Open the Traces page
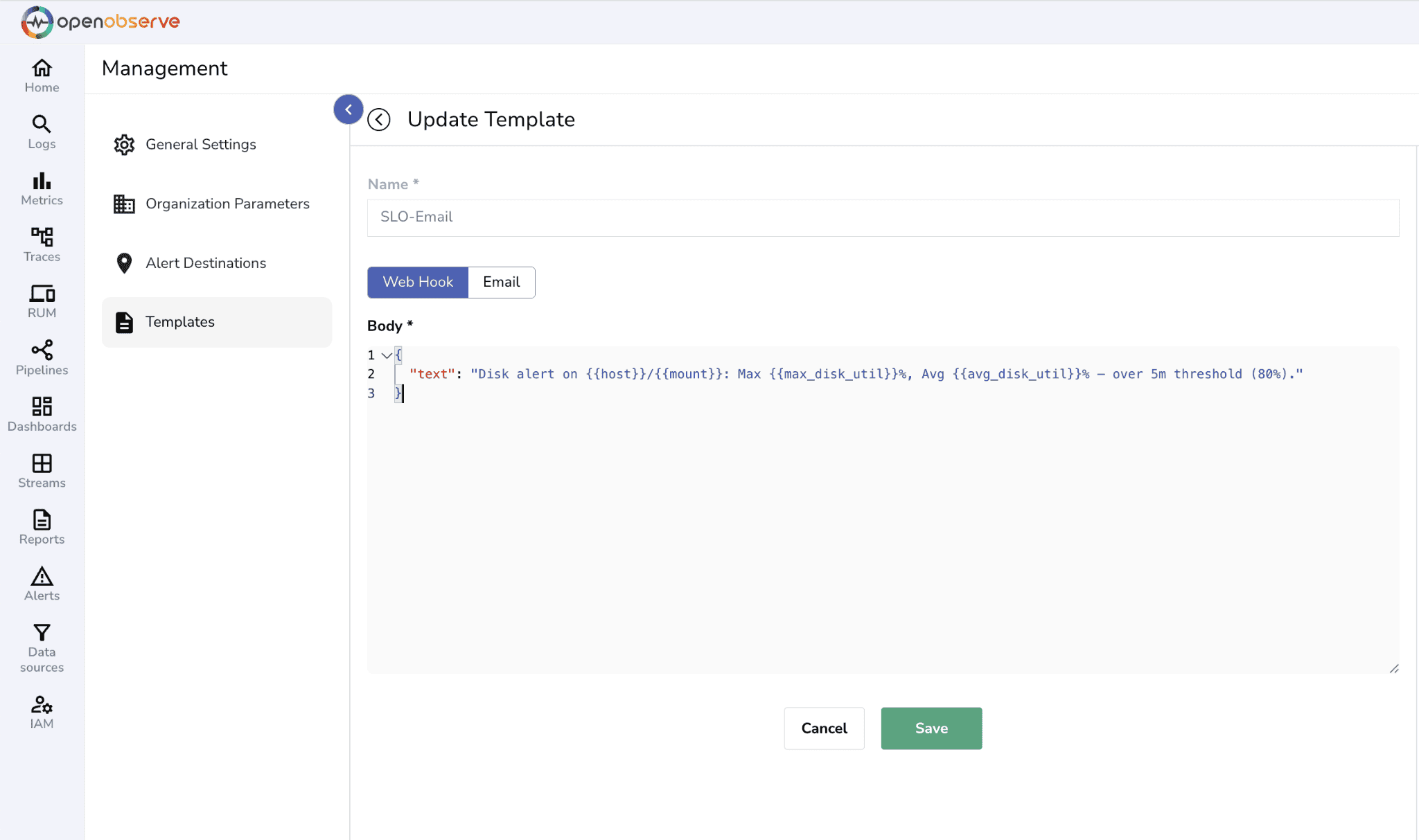The width and height of the screenshot is (1419, 840). 42,245
